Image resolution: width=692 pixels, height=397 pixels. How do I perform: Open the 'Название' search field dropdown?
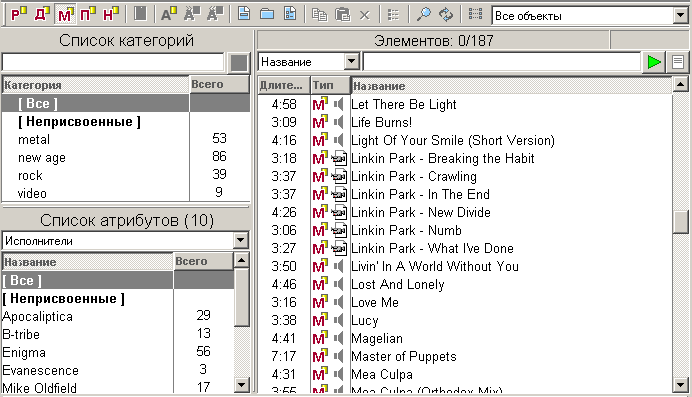click(x=352, y=61)
